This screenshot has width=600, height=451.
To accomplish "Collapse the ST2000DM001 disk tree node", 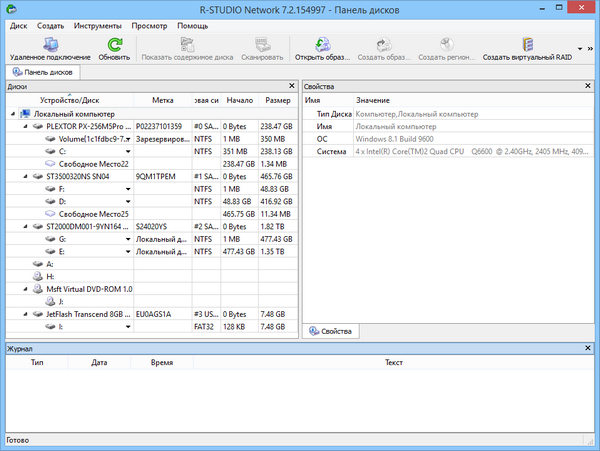I will pos(24,227).
